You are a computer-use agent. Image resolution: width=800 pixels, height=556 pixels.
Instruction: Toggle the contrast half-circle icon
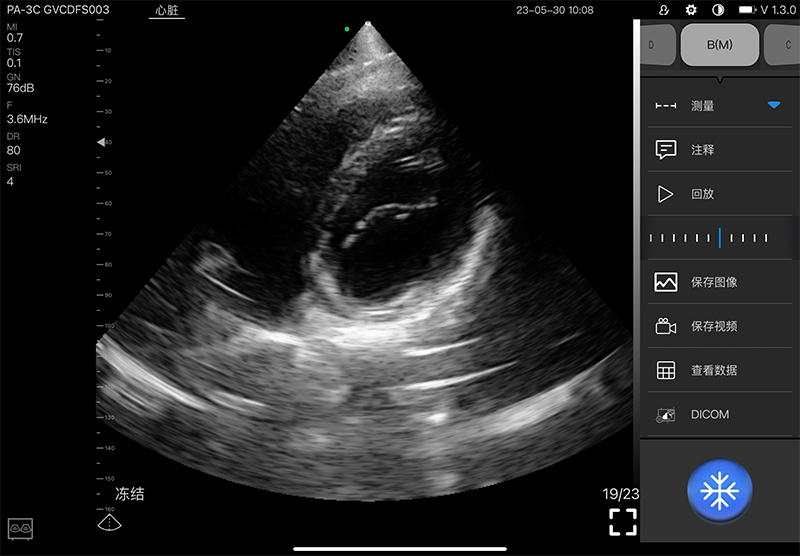(x=717, y=10)
